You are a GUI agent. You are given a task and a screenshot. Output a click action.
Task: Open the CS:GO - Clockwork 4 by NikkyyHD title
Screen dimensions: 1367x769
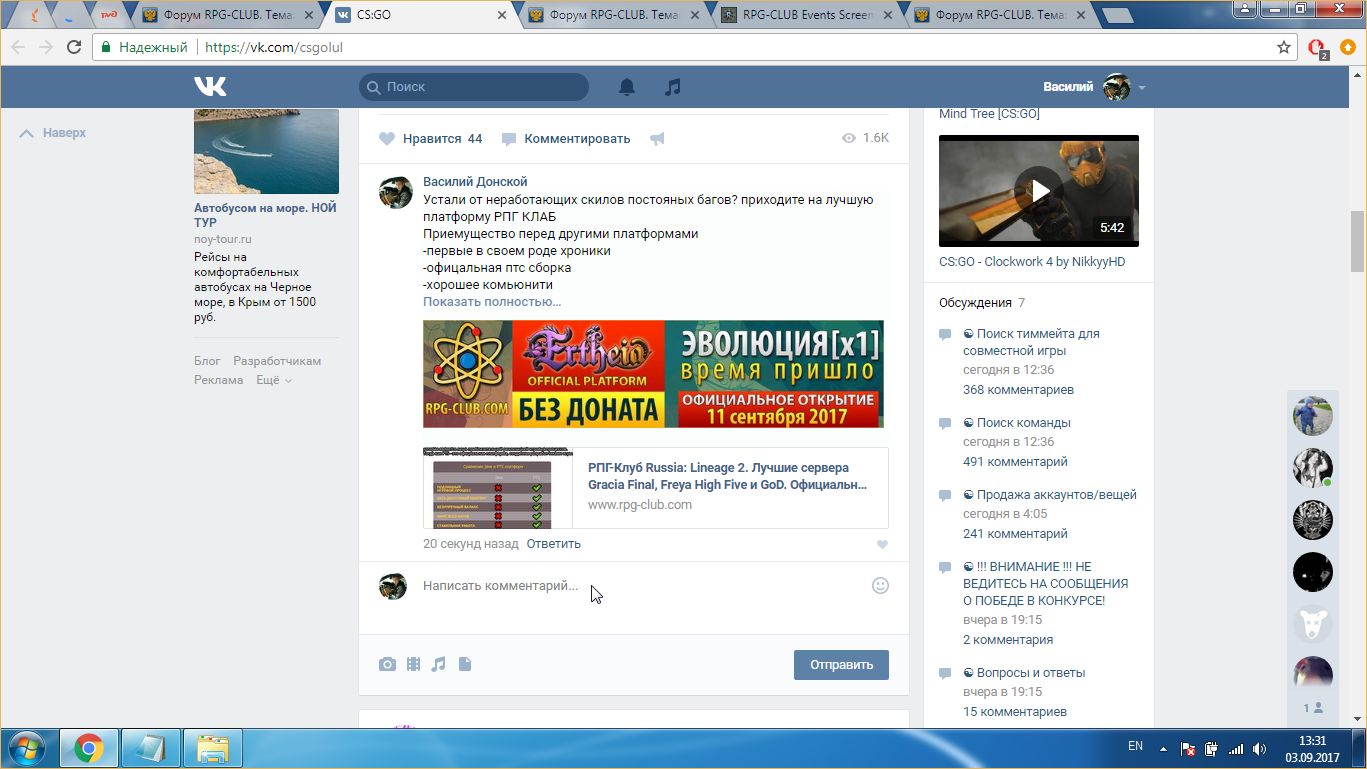coord(1032,262)
